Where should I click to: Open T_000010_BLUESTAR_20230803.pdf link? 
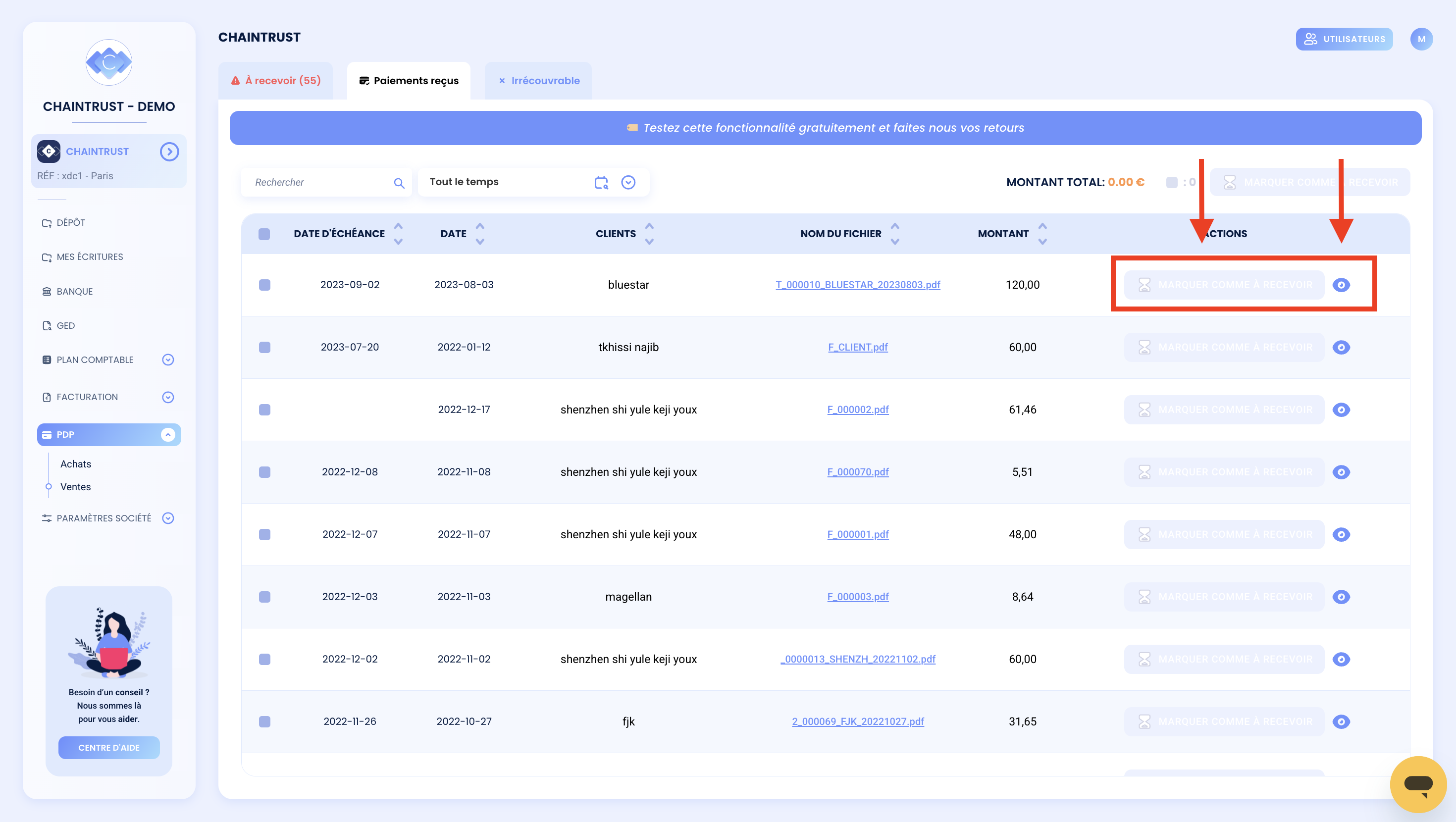(857, 285)
